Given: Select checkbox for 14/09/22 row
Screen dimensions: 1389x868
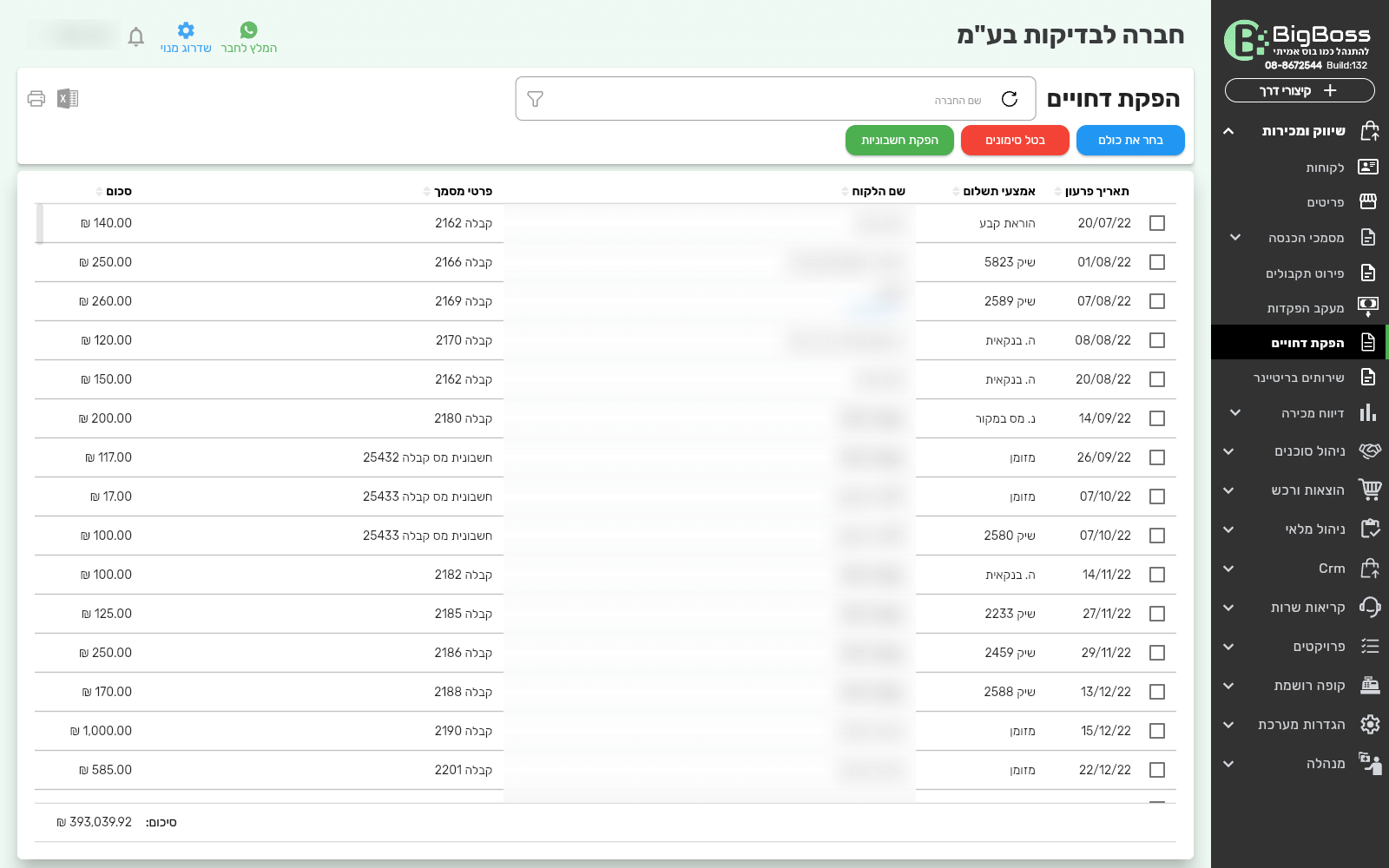Looking at the screenshot, I should [x=1157, y=418].
